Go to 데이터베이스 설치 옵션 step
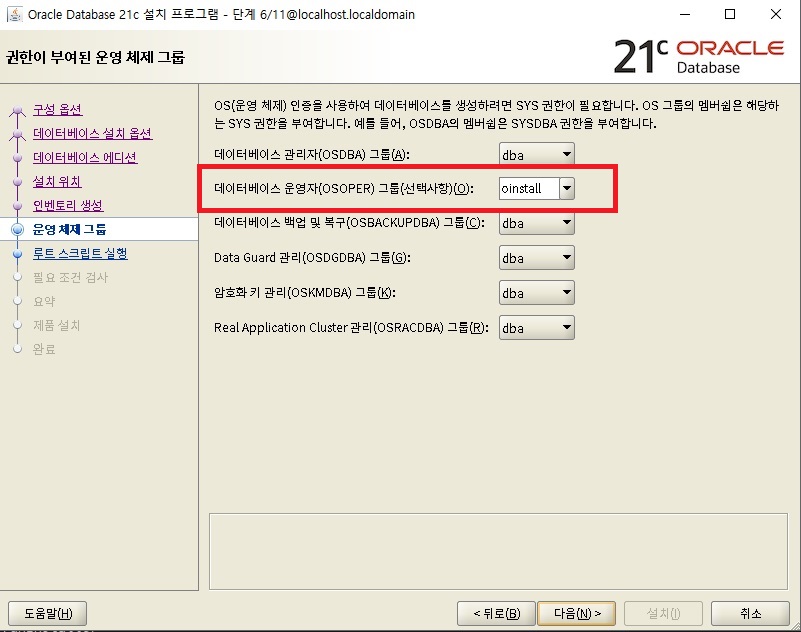The width and height of the screenshot is (801, 632). (x=92, y=133)
